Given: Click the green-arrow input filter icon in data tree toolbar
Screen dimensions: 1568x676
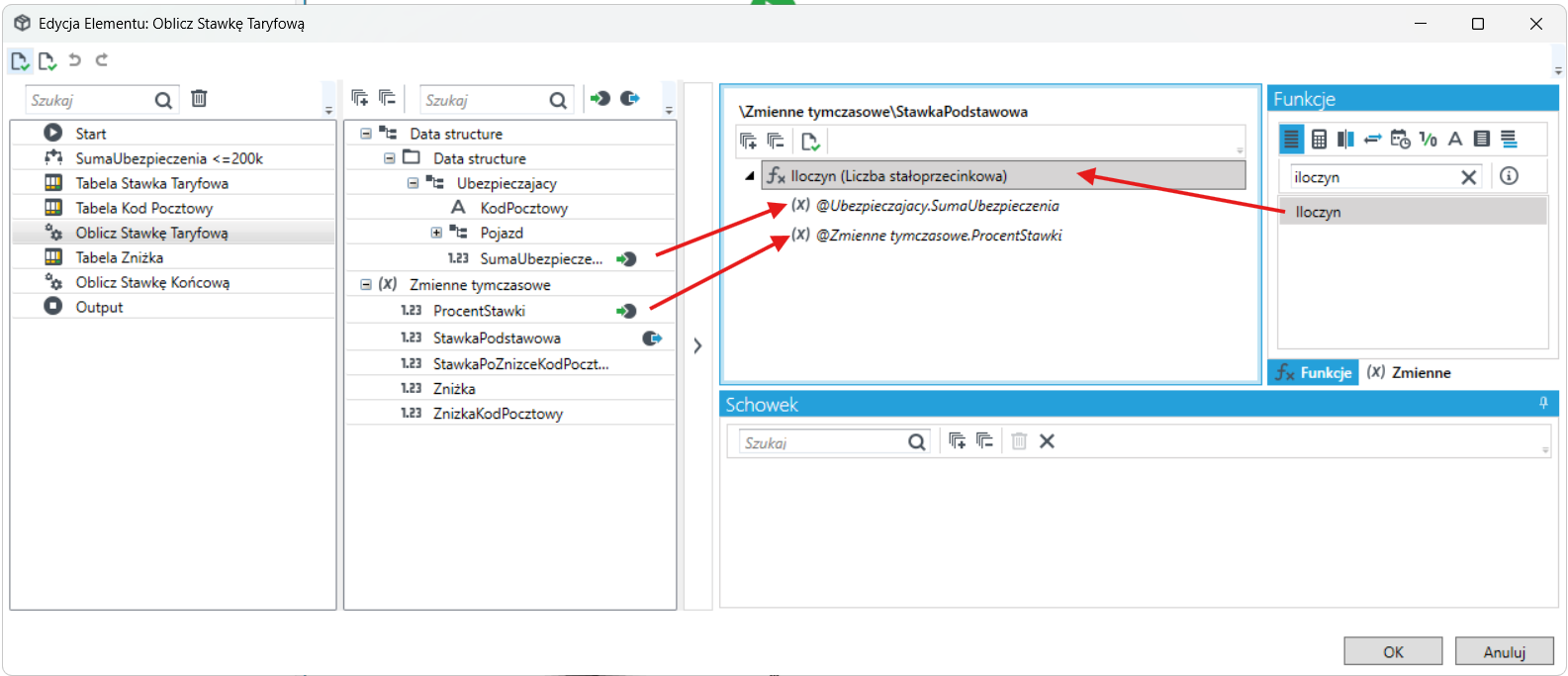Looking at the screenshot, I should 600,98.
